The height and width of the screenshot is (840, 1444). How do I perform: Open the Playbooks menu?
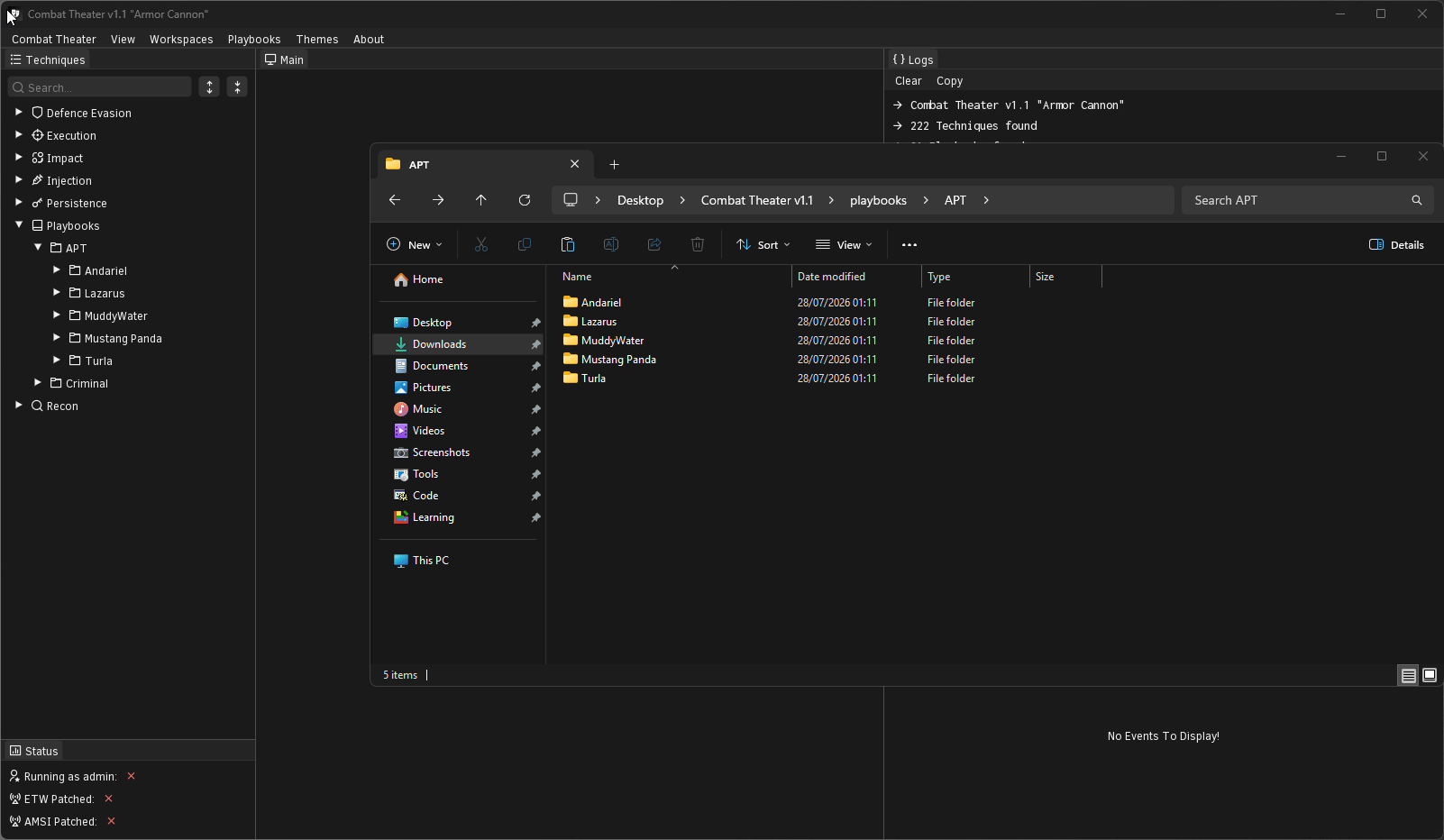tap(254, 39)
